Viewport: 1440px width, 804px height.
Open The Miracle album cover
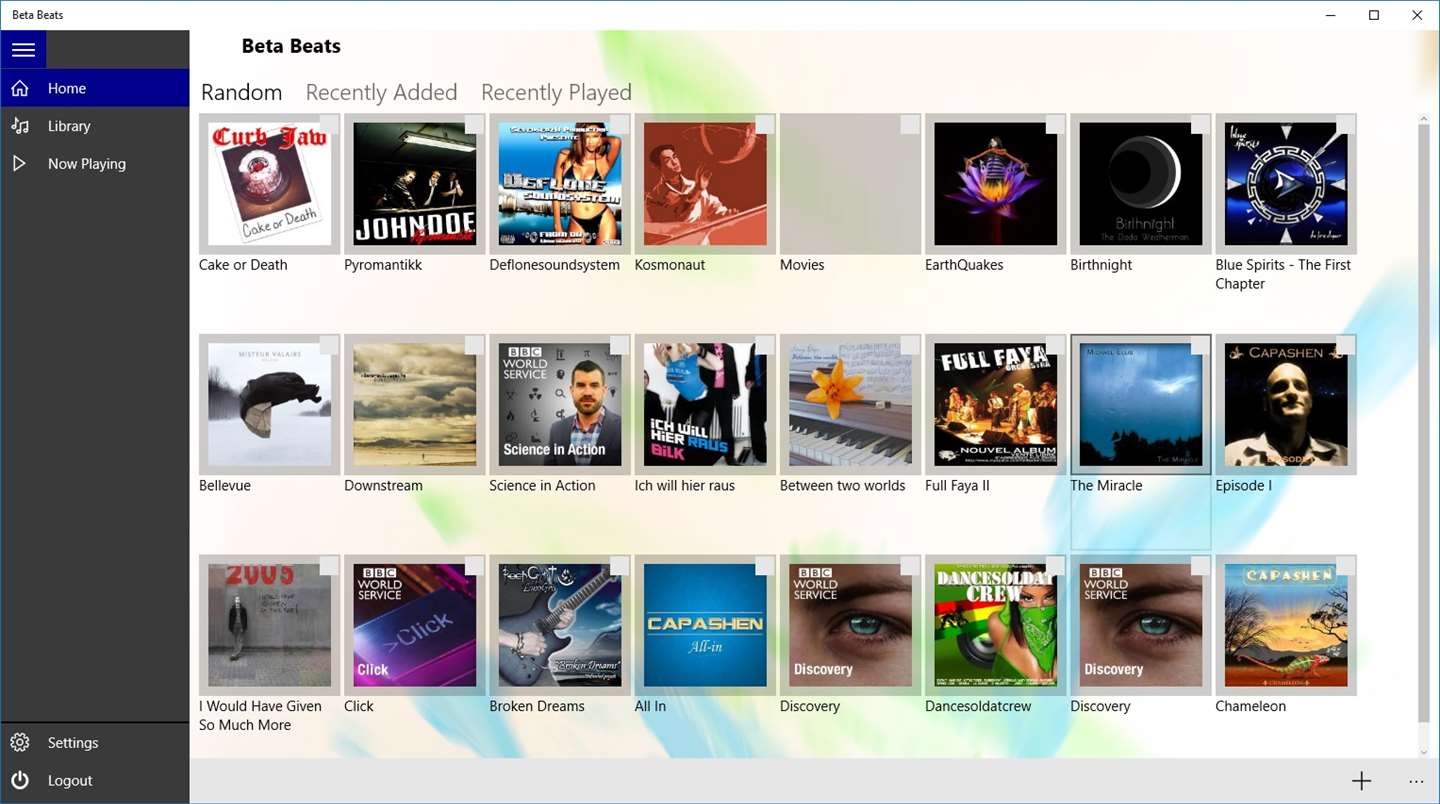(1141, 405)
